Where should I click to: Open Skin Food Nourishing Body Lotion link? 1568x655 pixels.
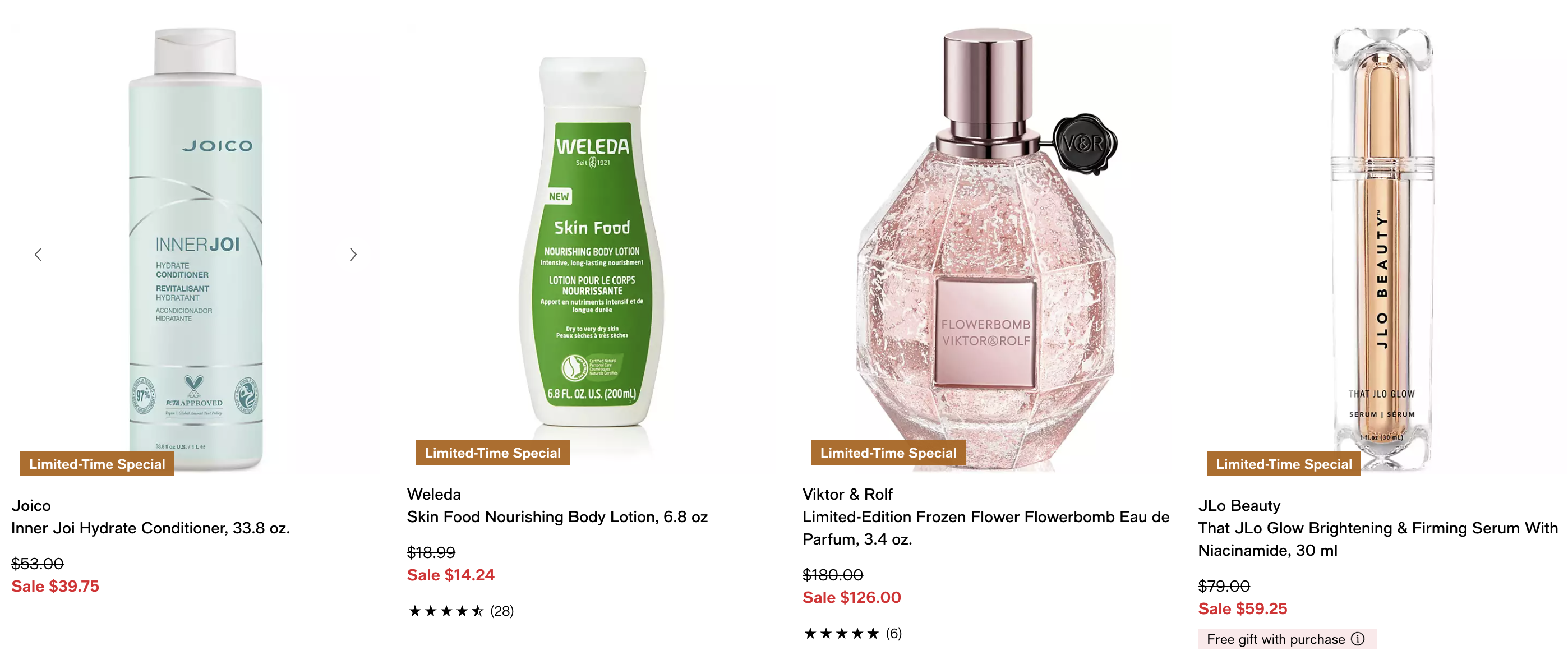point(557,517)
